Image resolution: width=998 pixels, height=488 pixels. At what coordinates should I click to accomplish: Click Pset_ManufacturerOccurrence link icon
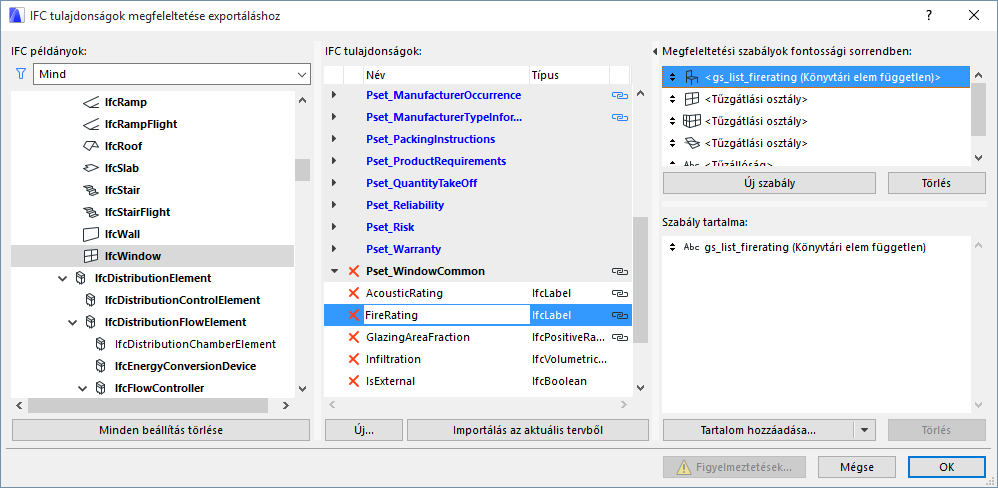pos(620,95)
